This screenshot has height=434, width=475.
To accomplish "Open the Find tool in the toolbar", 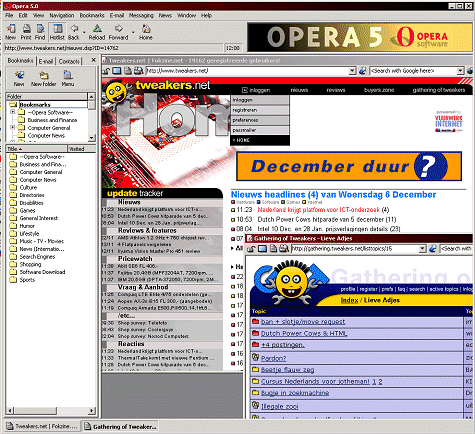I will click(x=40, y=32).
